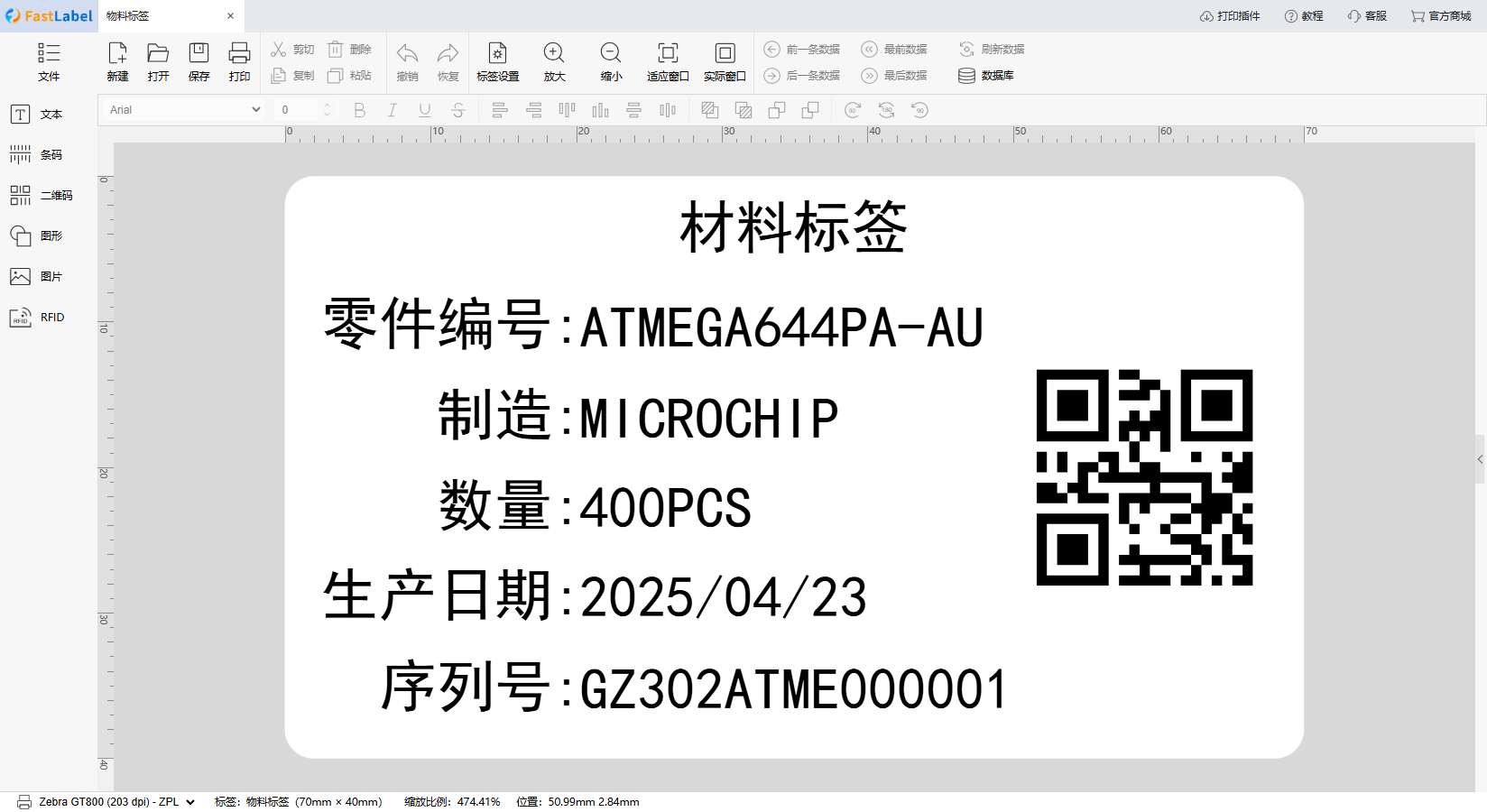Center objects vertically
The image size is (1487, 812).
667,110
